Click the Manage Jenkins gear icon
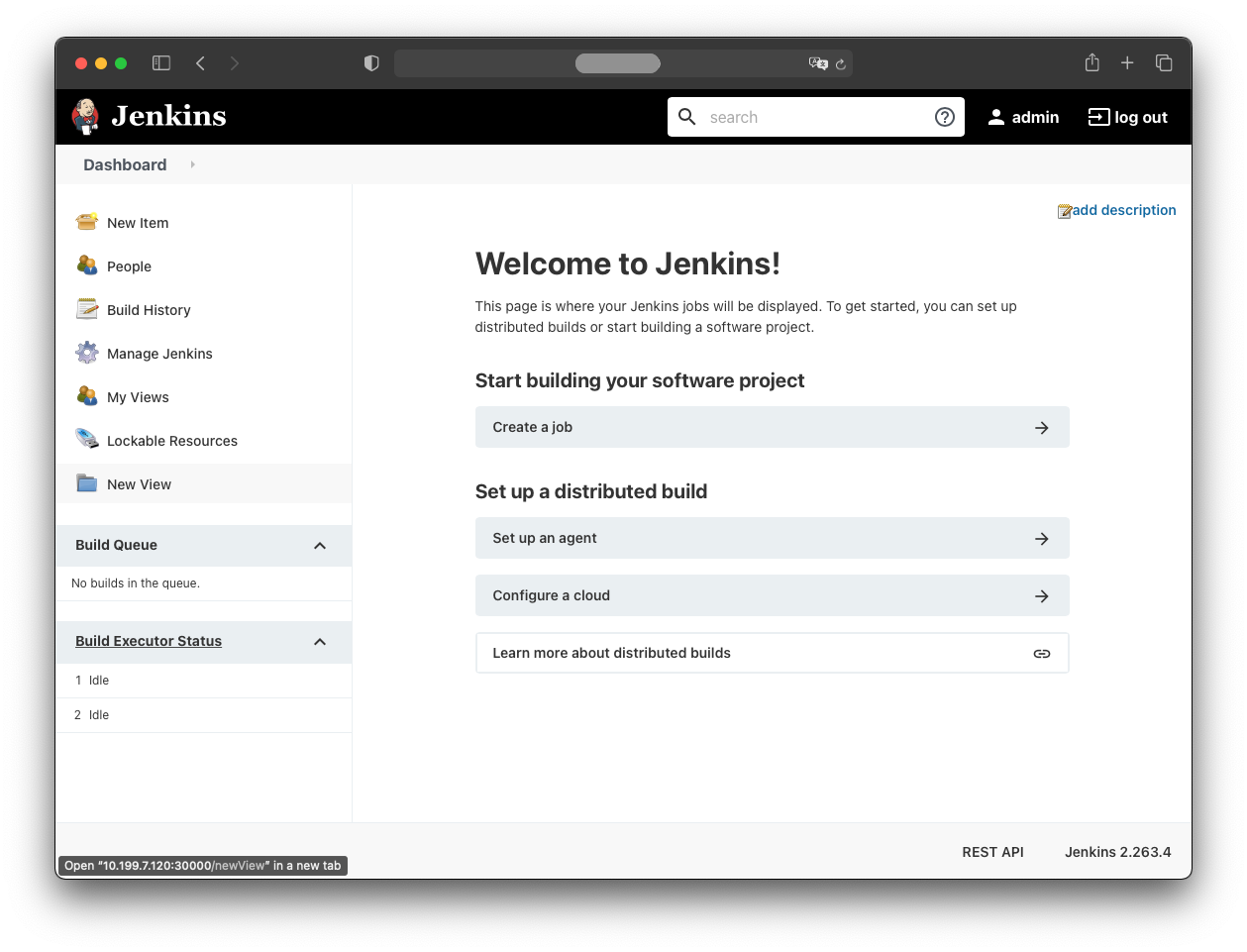The height and width of the screenshot is (952, 1247). tap(87, 353)
